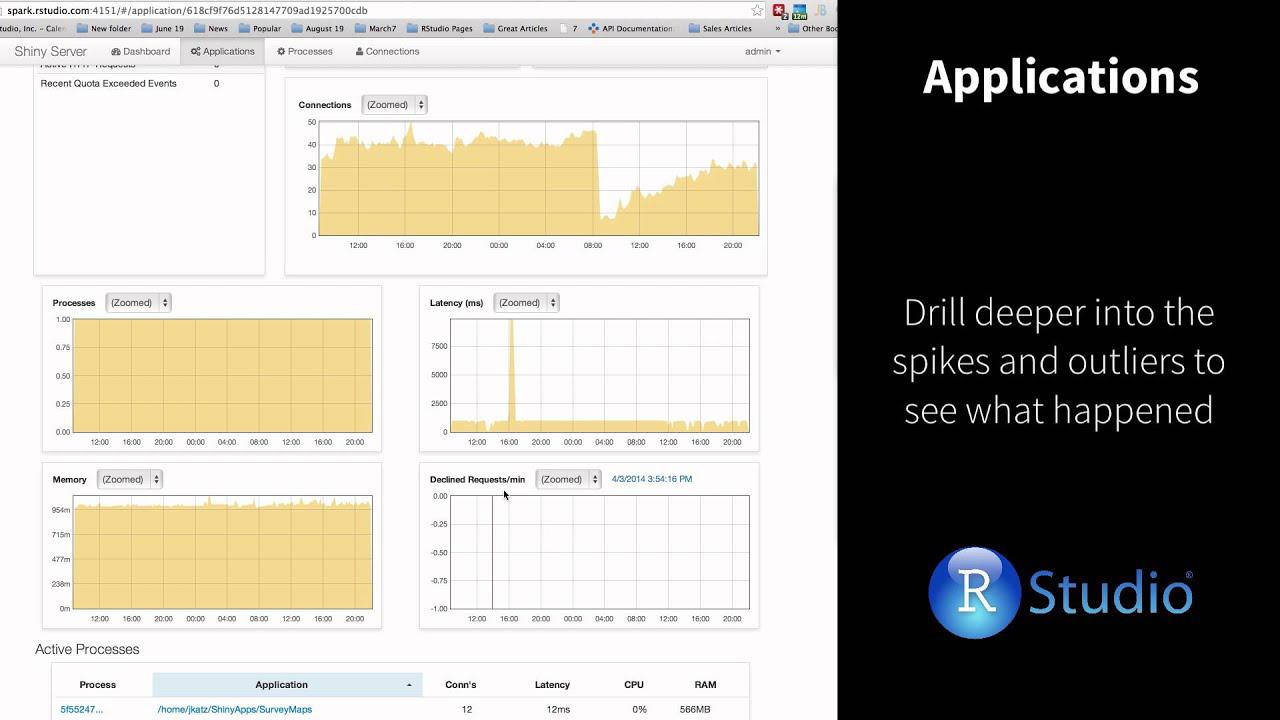Change the Latency (ms) chart range dropdown
The height and width of the screenshot is (720, 1280).
point(526,303)
